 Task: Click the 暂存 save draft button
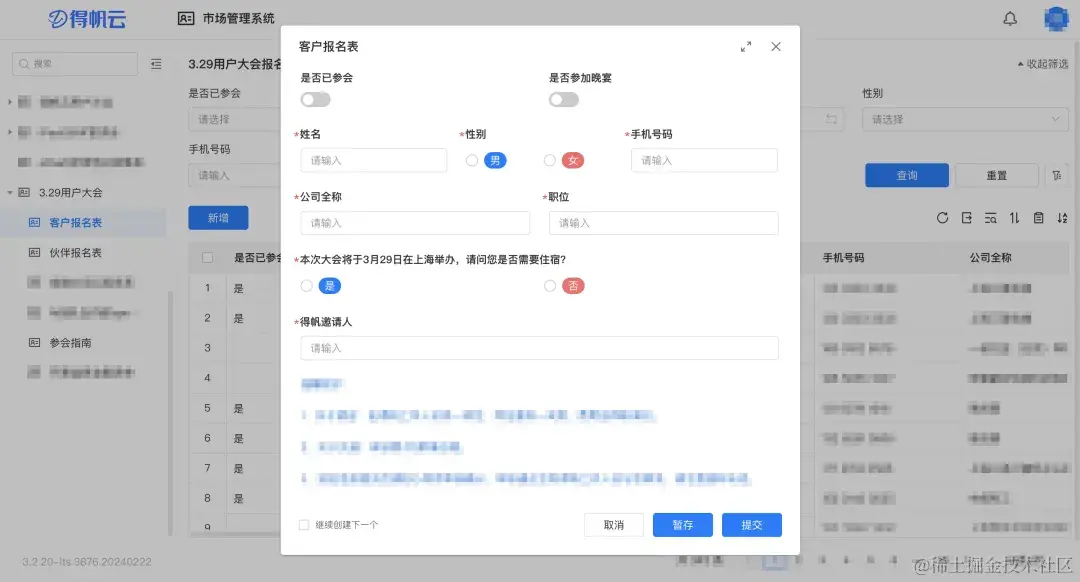[682, 524]
